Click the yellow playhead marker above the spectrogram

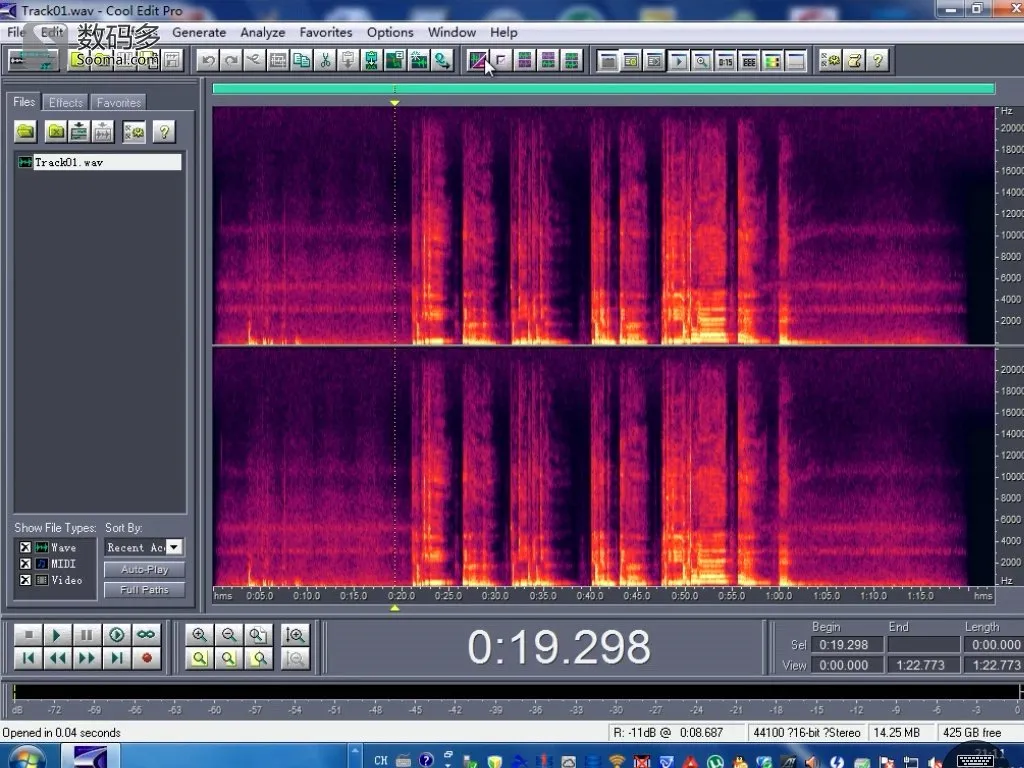click(394, 103)
